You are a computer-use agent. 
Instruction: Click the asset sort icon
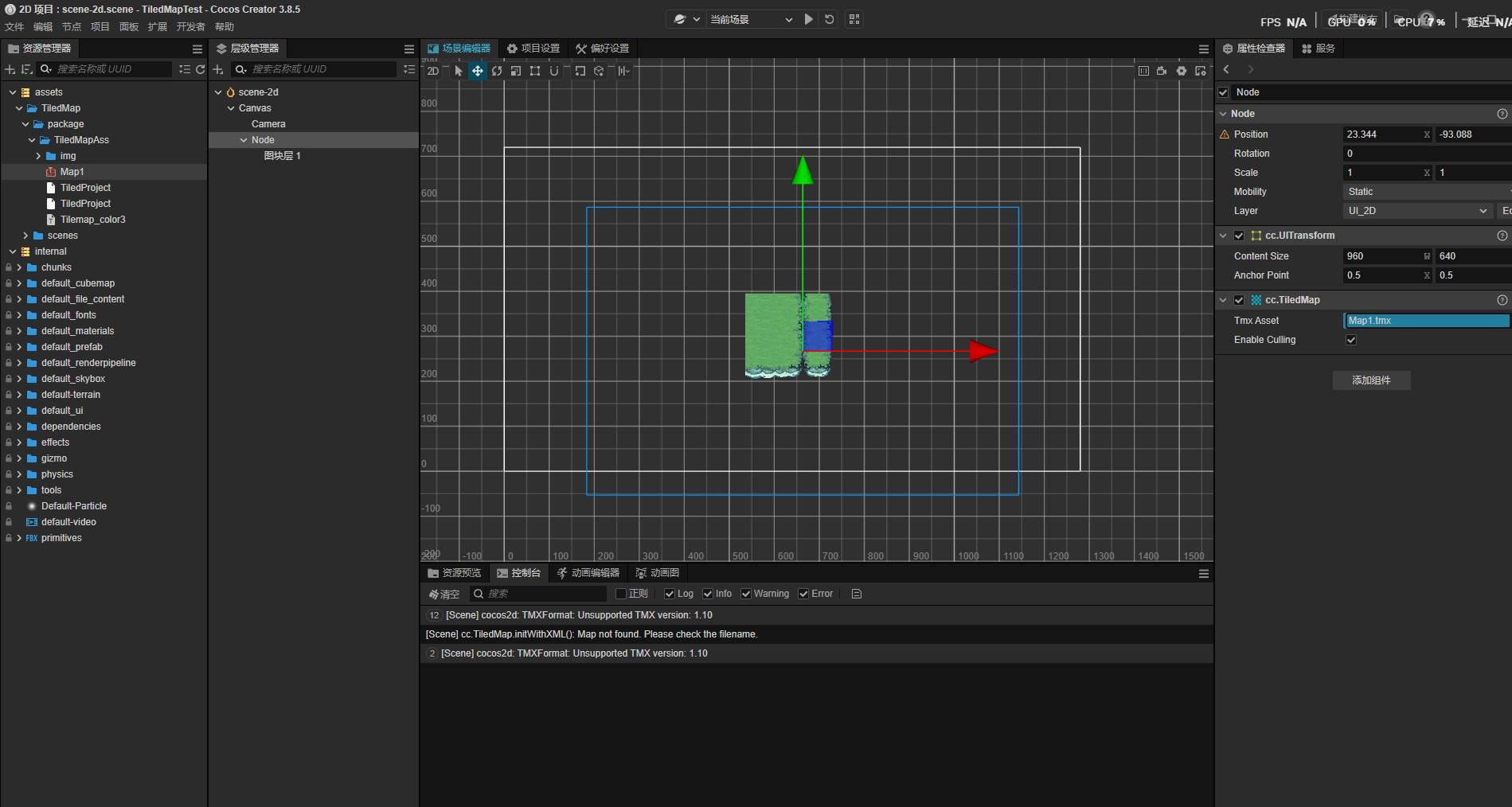click(26, 69)
